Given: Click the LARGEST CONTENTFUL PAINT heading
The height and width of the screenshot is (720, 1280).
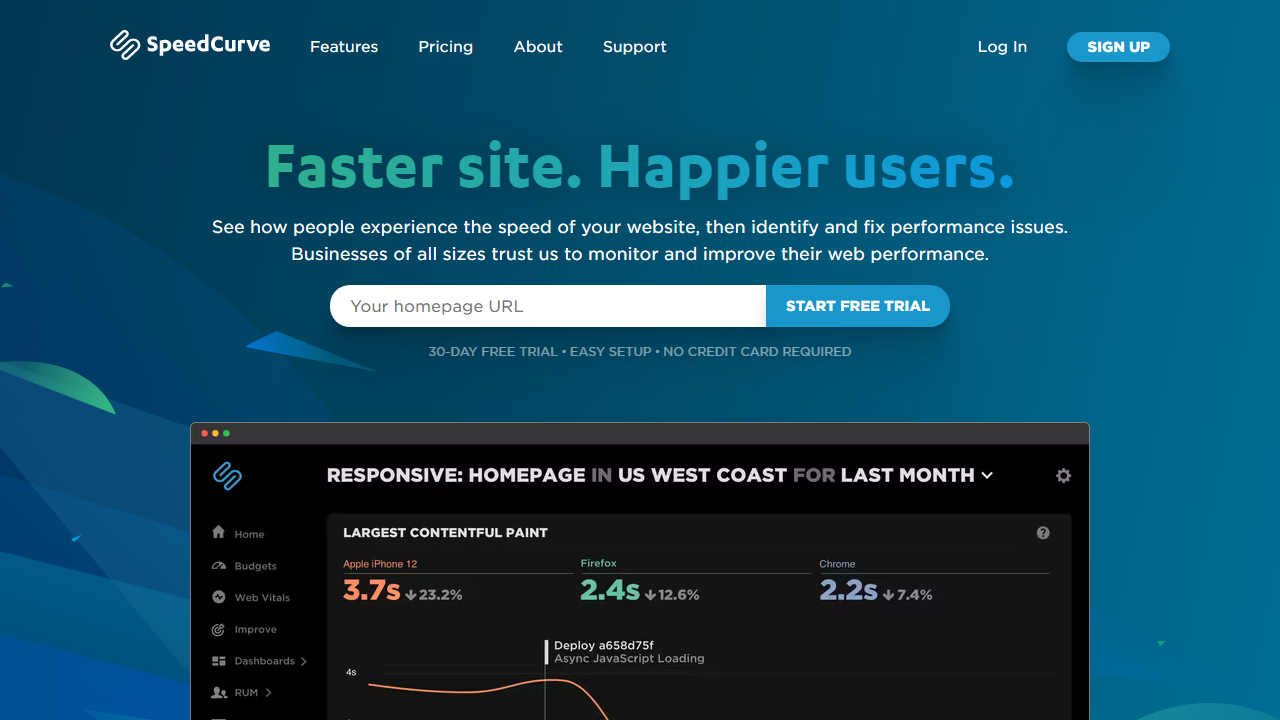Looking at the screenshot, I should [x=446, y=533].
